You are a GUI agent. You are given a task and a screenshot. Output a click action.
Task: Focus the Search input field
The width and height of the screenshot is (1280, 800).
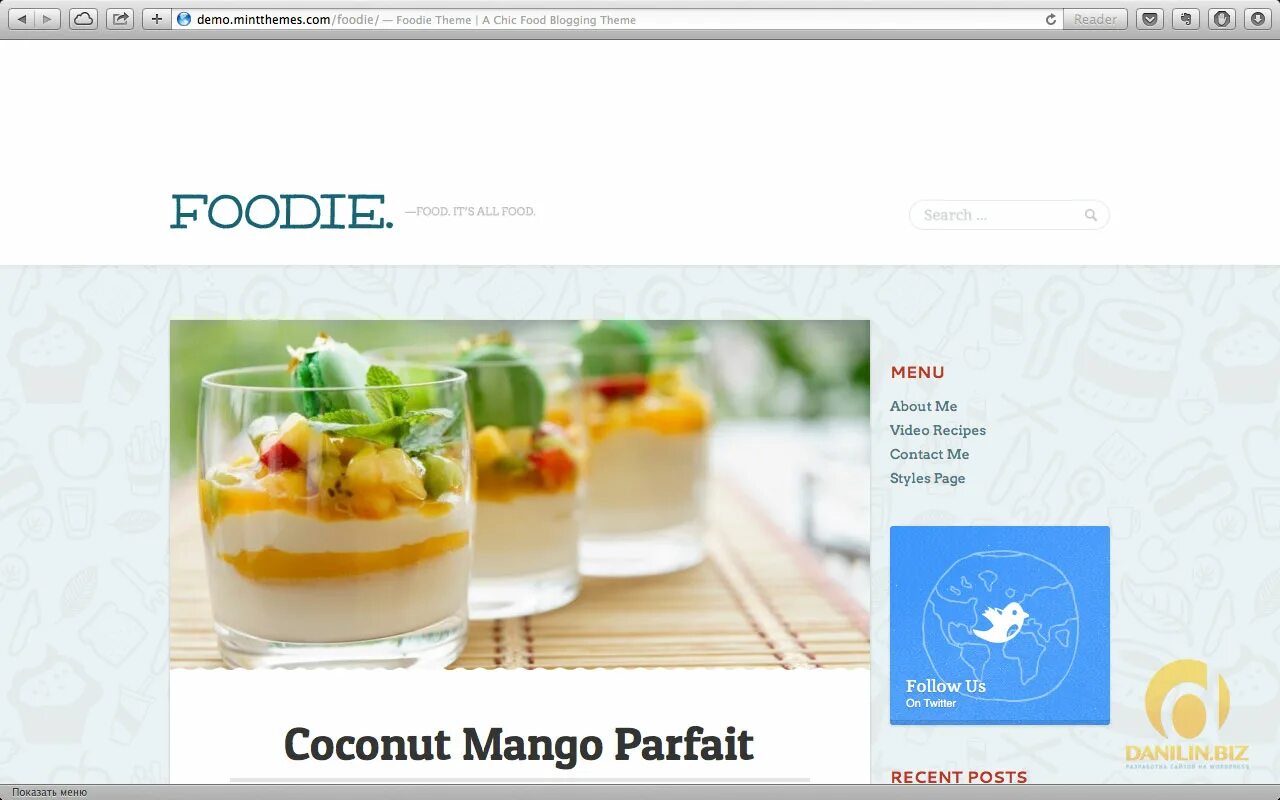[x=1009, y=215]
